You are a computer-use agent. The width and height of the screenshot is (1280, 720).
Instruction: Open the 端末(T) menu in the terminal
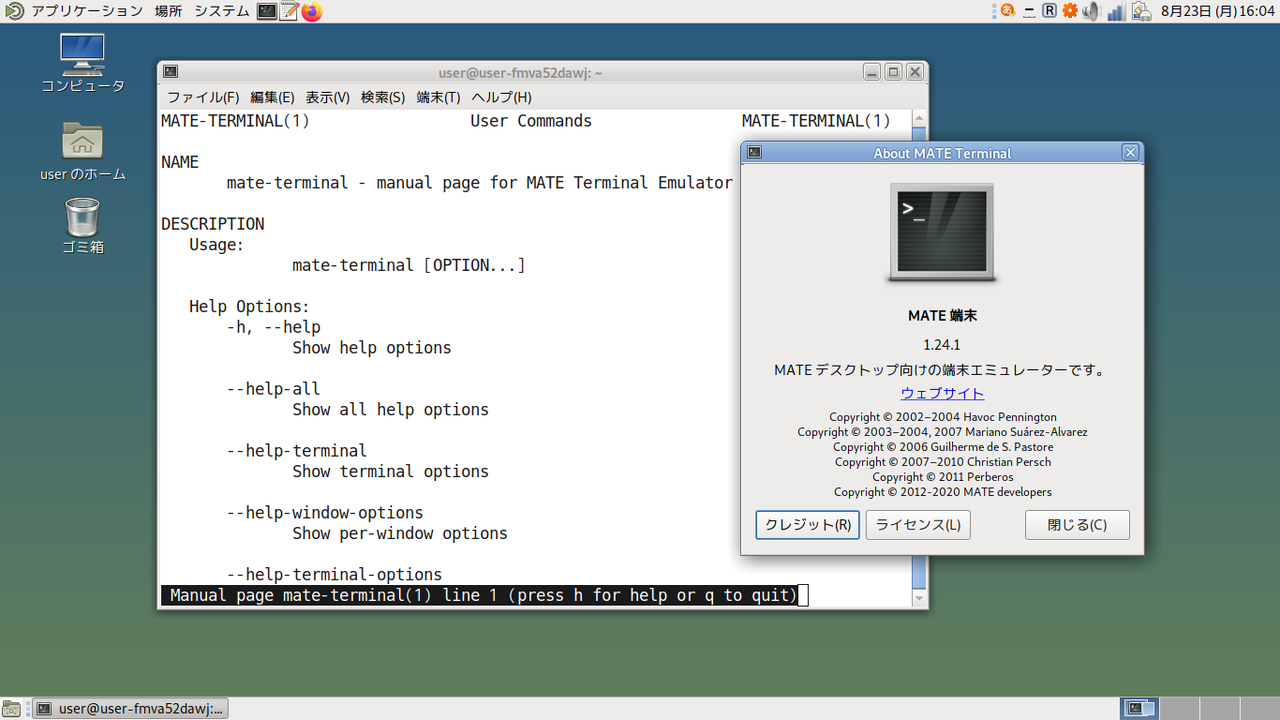[x=438, y=97]
